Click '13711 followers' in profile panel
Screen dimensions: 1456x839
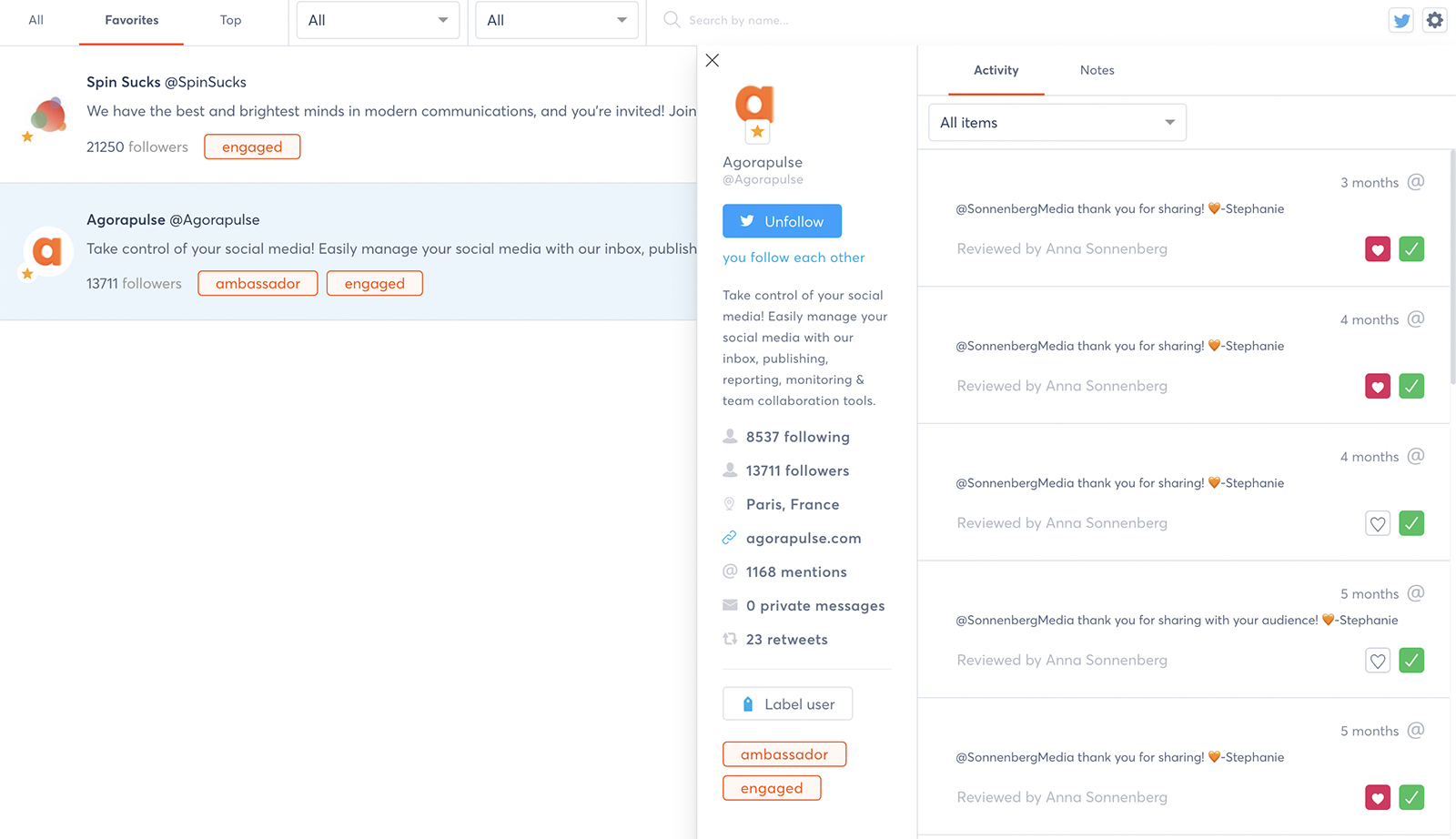coord(798,470)
